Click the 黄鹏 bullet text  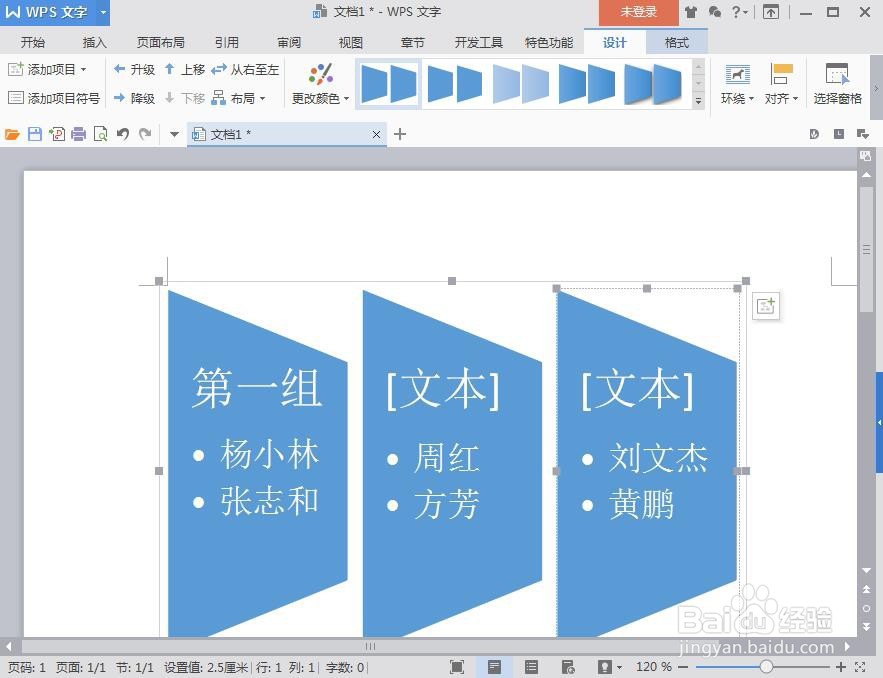point(641,504)
